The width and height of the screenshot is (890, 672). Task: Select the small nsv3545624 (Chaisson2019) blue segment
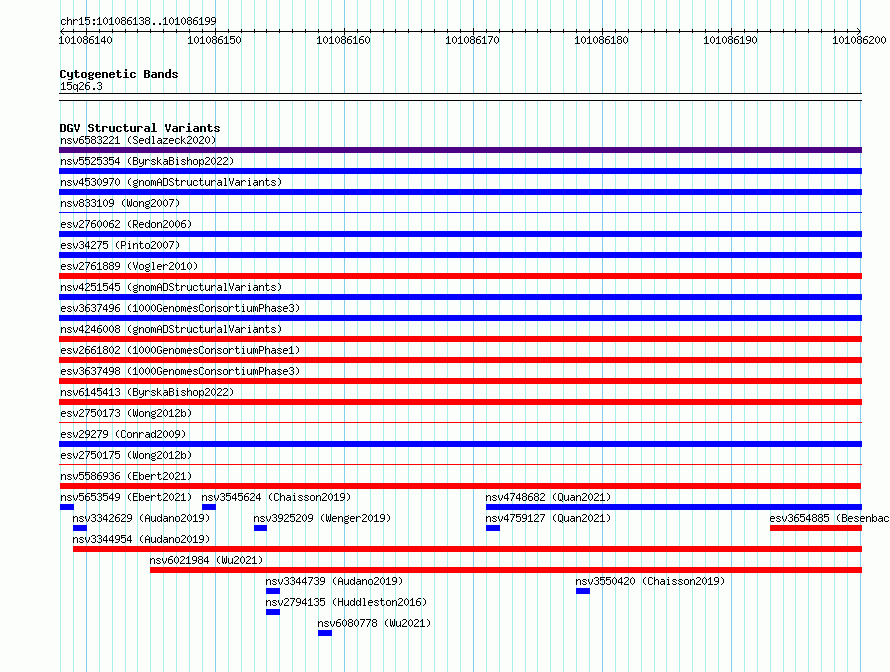click(x=209, y=507)
